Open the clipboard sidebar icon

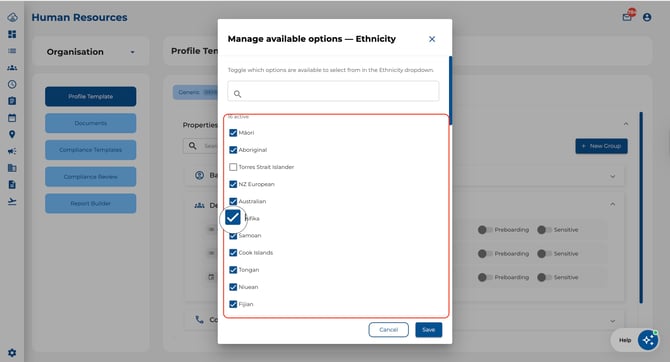click(12, 101)
